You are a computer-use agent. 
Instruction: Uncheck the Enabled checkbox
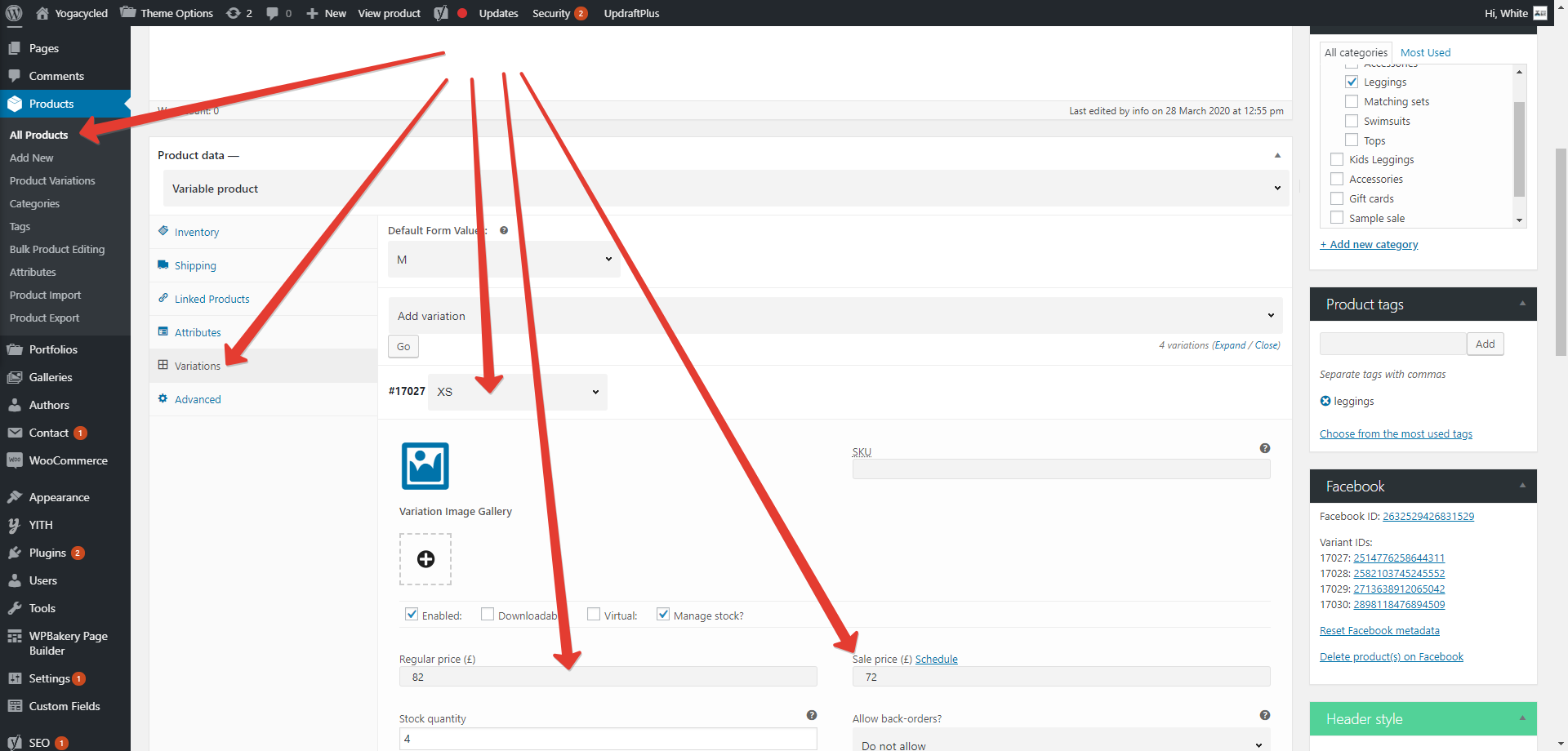coord(412,615)
